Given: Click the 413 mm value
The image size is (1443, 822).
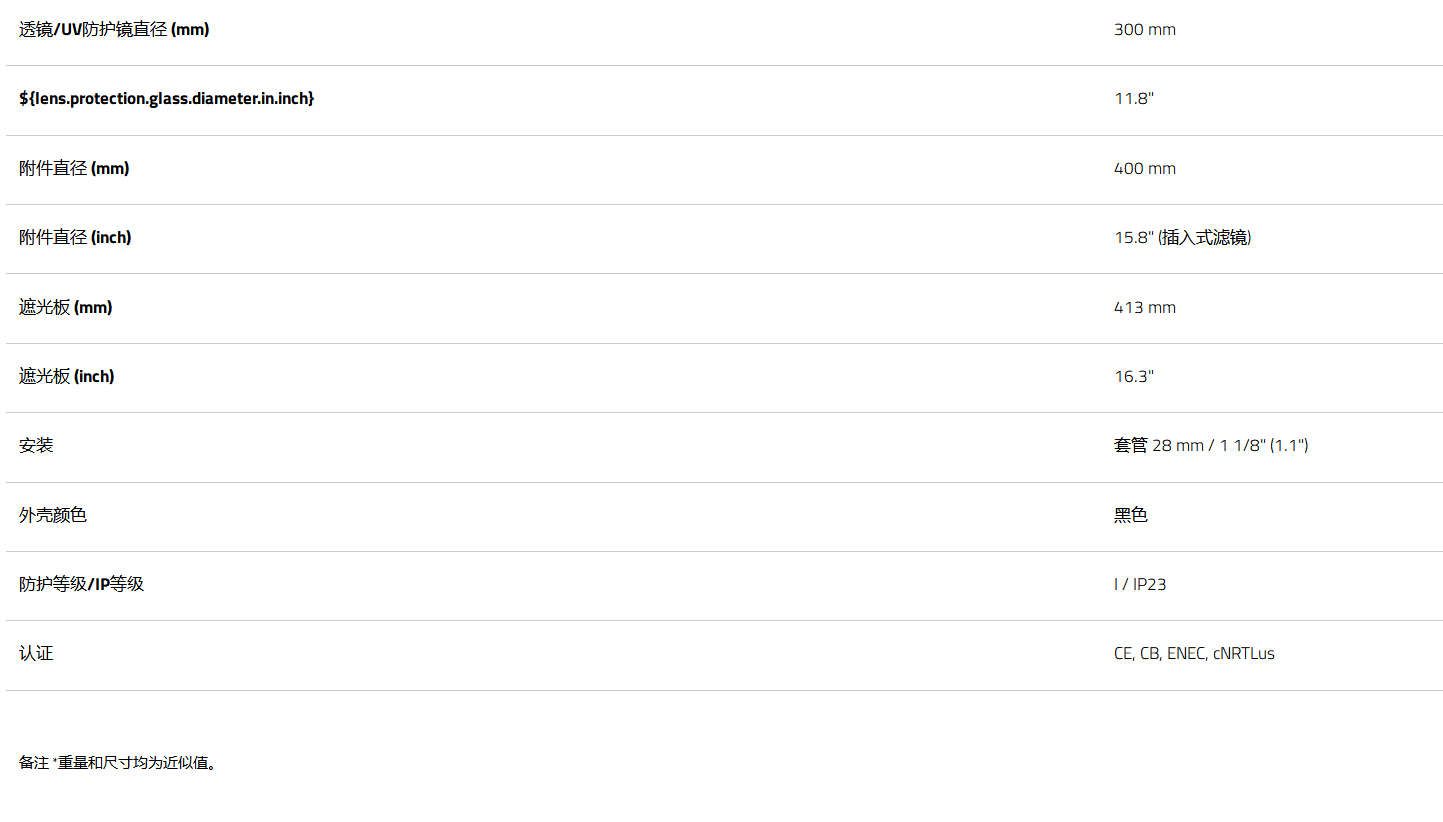Looking at the screenshot, I should tap(1145, 308).
